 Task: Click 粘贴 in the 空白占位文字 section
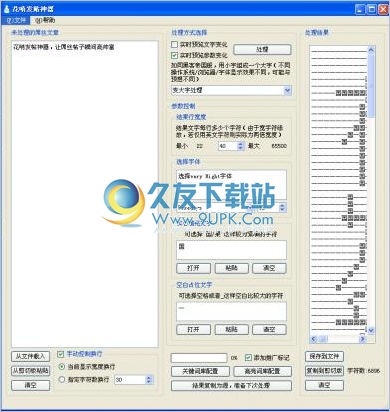click(x=232, y=329)
